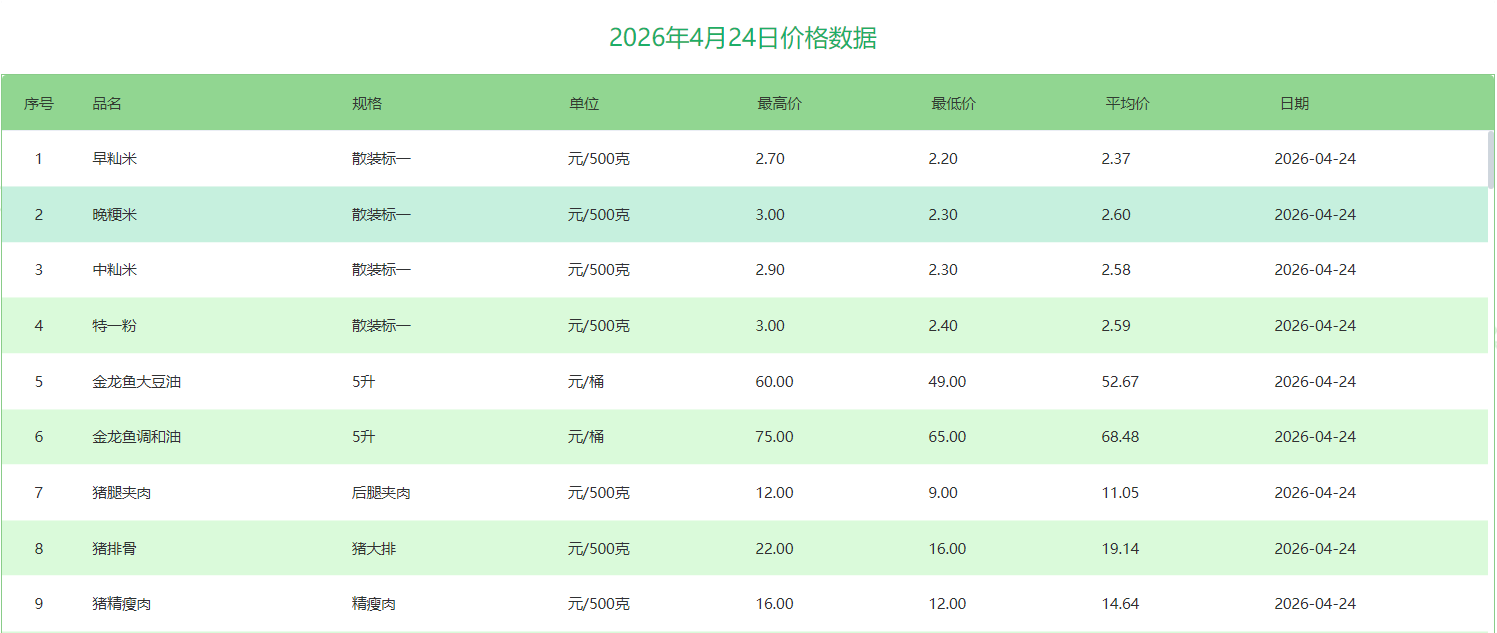Screen dimensions: 1497x633
Task: Click the 金龙鱼调和油 product name
Action: (137, 437)
